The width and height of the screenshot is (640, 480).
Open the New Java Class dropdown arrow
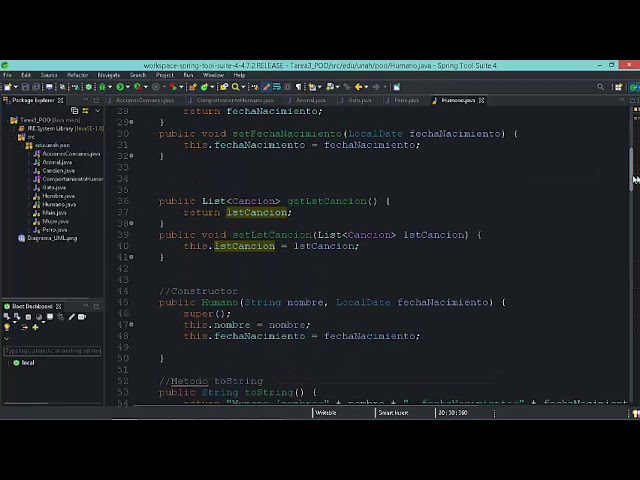pos(212,87)
